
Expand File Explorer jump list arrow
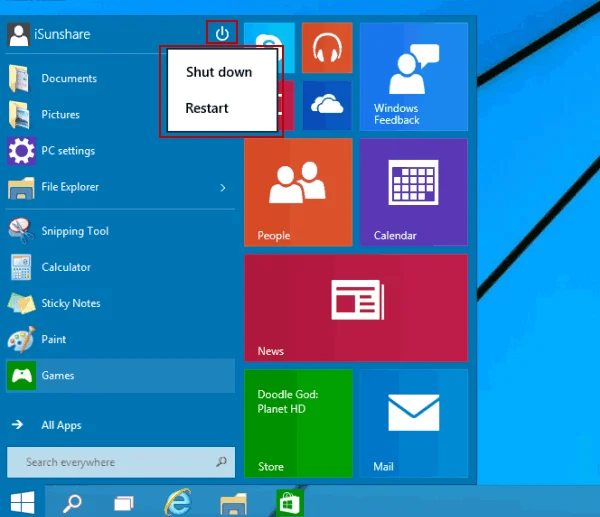point(223,188)
